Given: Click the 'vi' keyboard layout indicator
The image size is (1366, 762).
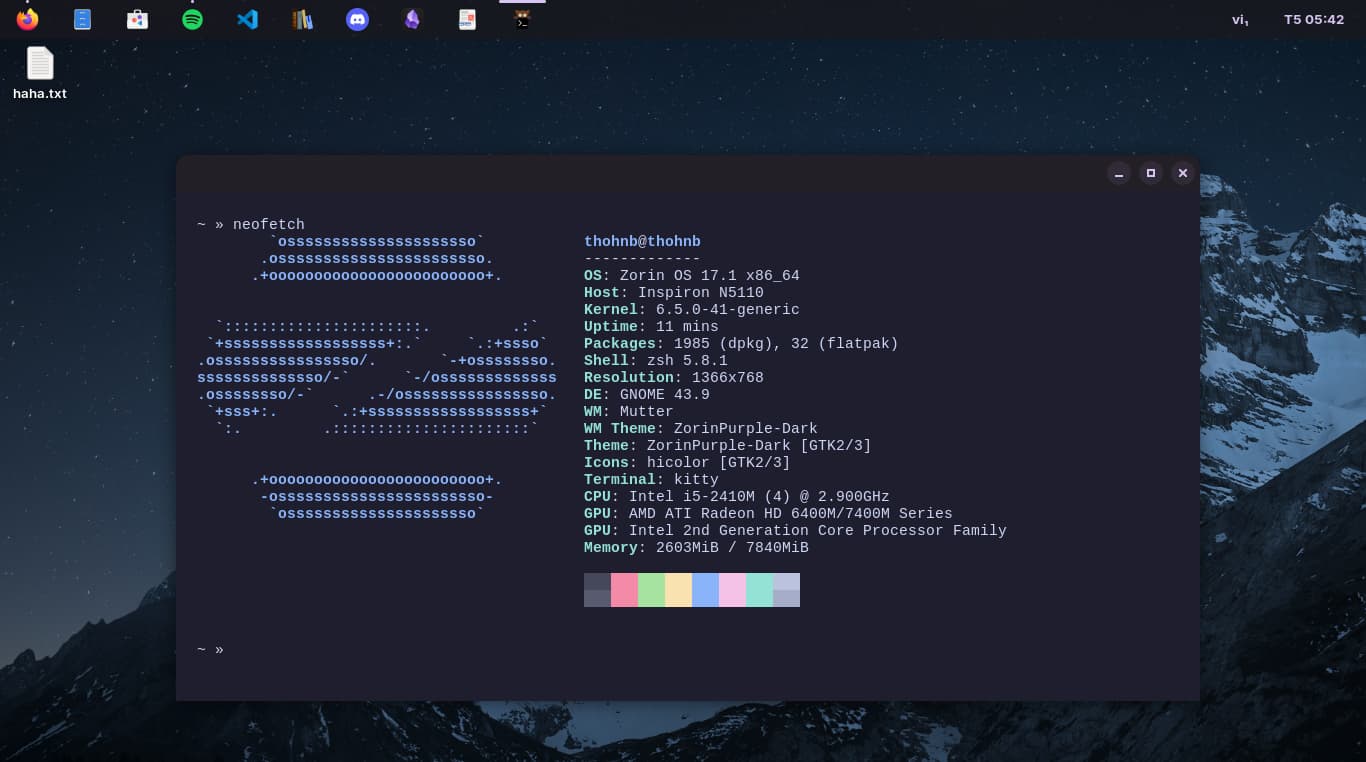Looking at the screenshot, I should pos(1239,19).
